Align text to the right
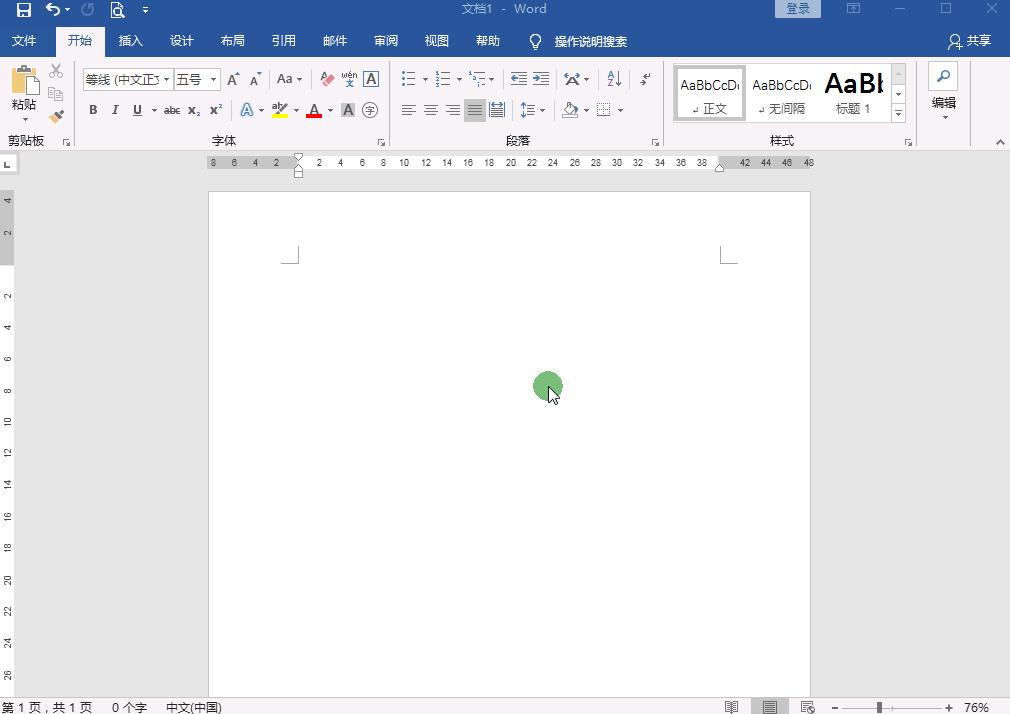Image resolution: width=1010 pixels, height=714 pixels. [453, 110]
